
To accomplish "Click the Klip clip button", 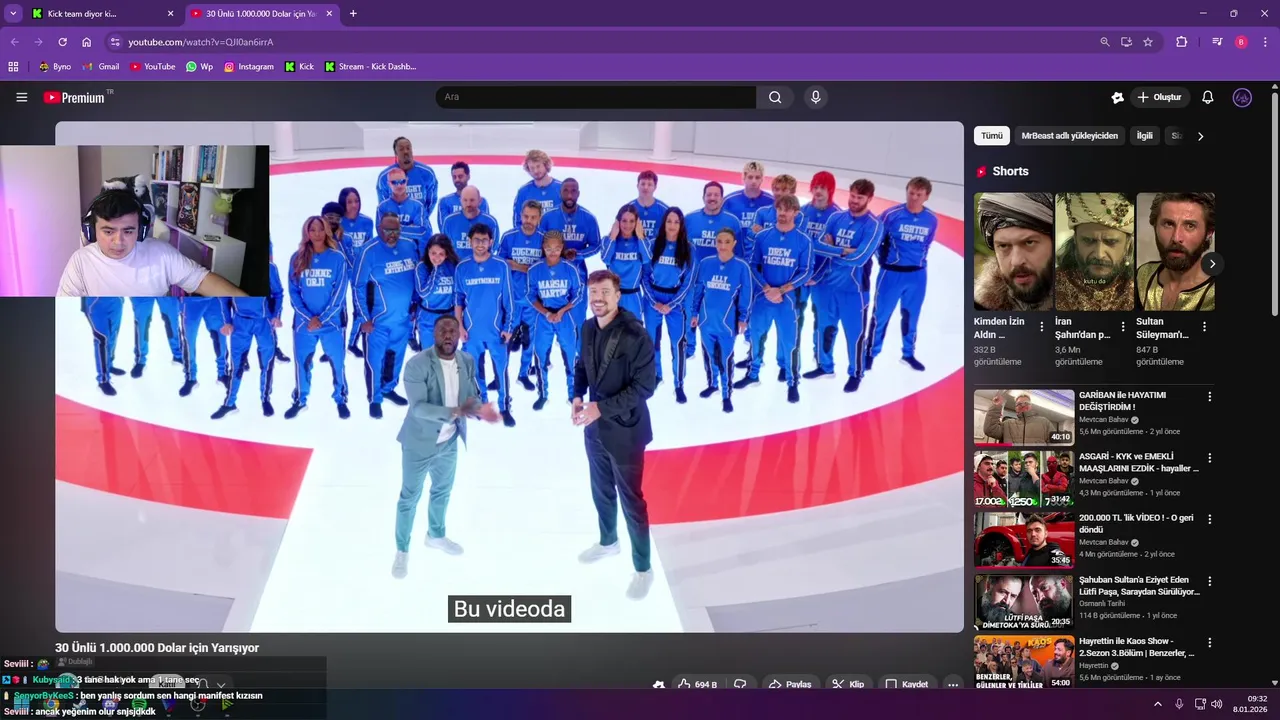I will pos(848,684).
